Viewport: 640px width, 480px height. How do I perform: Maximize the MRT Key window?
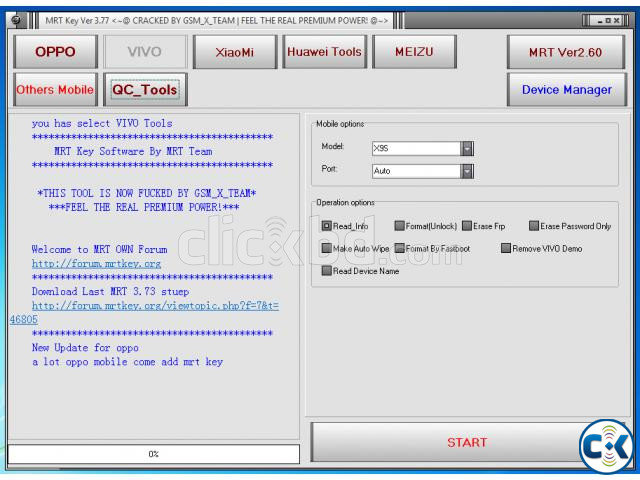tap(608, 20)
